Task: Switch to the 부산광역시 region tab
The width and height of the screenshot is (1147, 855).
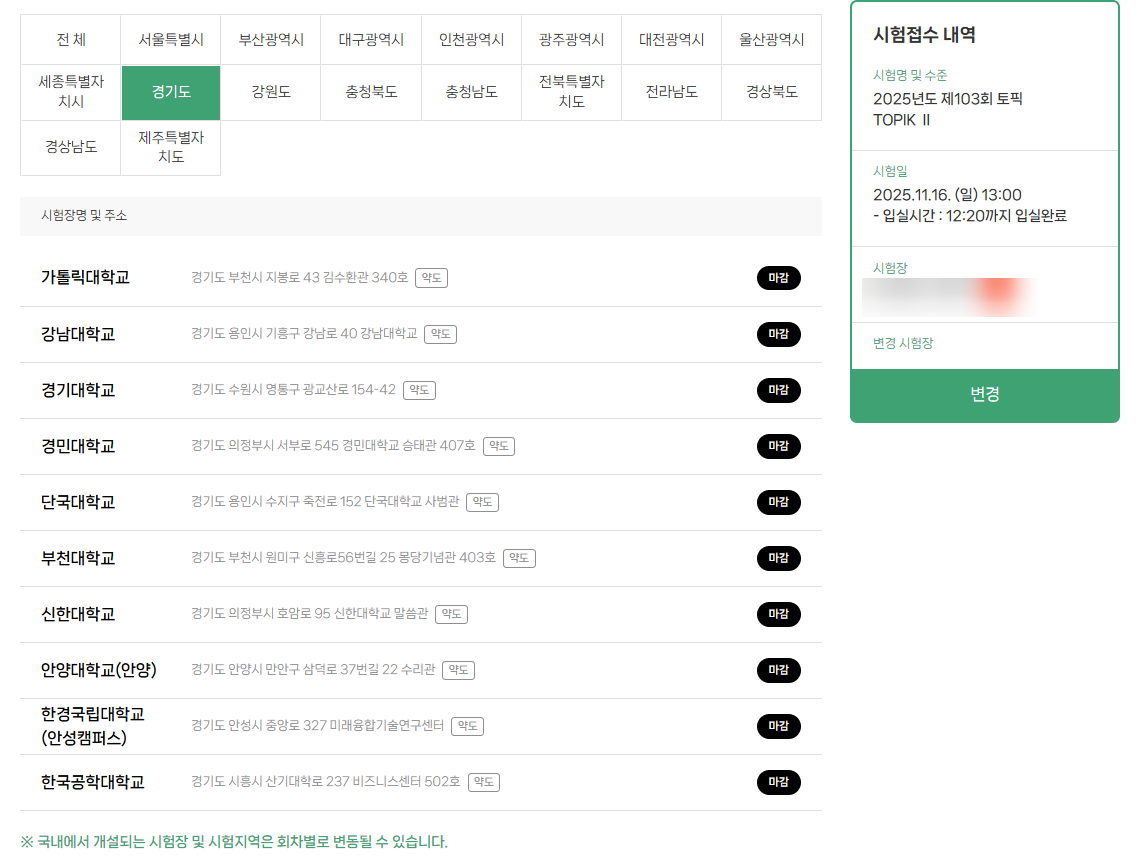Action: click(271, 40)
